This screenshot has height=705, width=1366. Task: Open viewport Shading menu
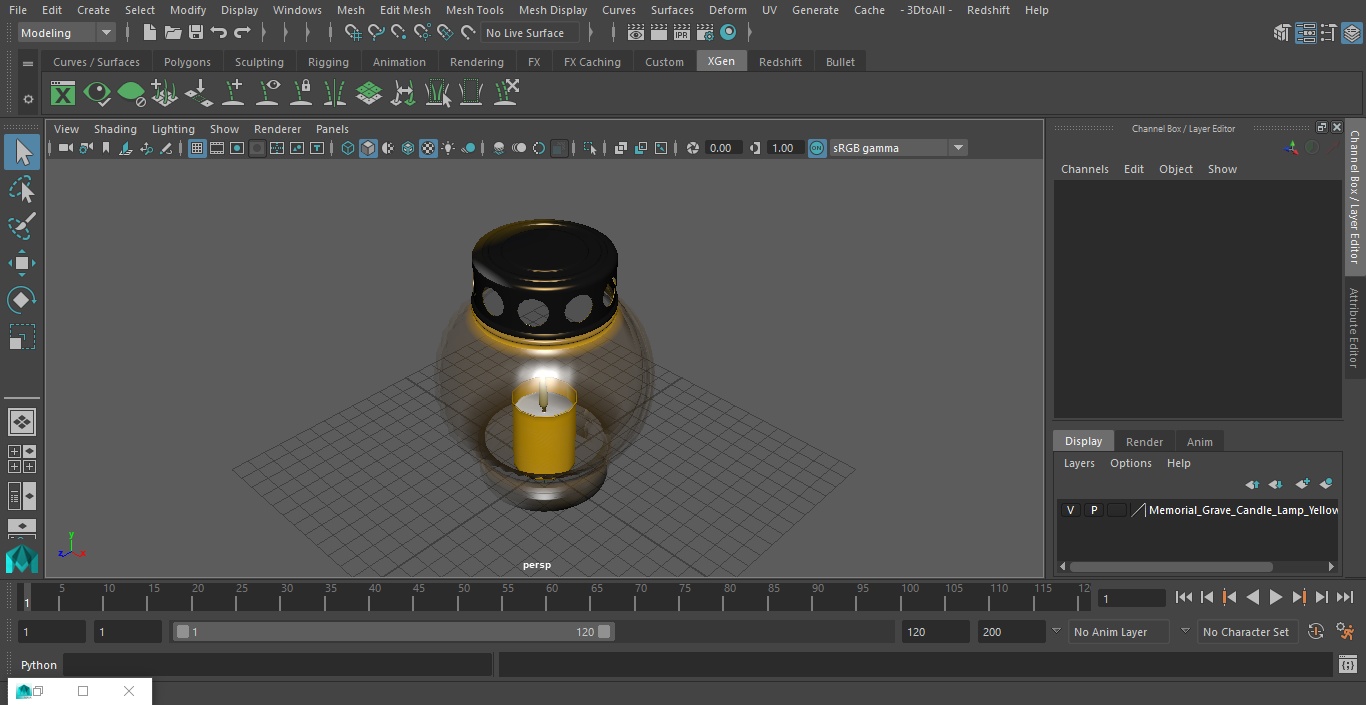(x=115, y=129)
